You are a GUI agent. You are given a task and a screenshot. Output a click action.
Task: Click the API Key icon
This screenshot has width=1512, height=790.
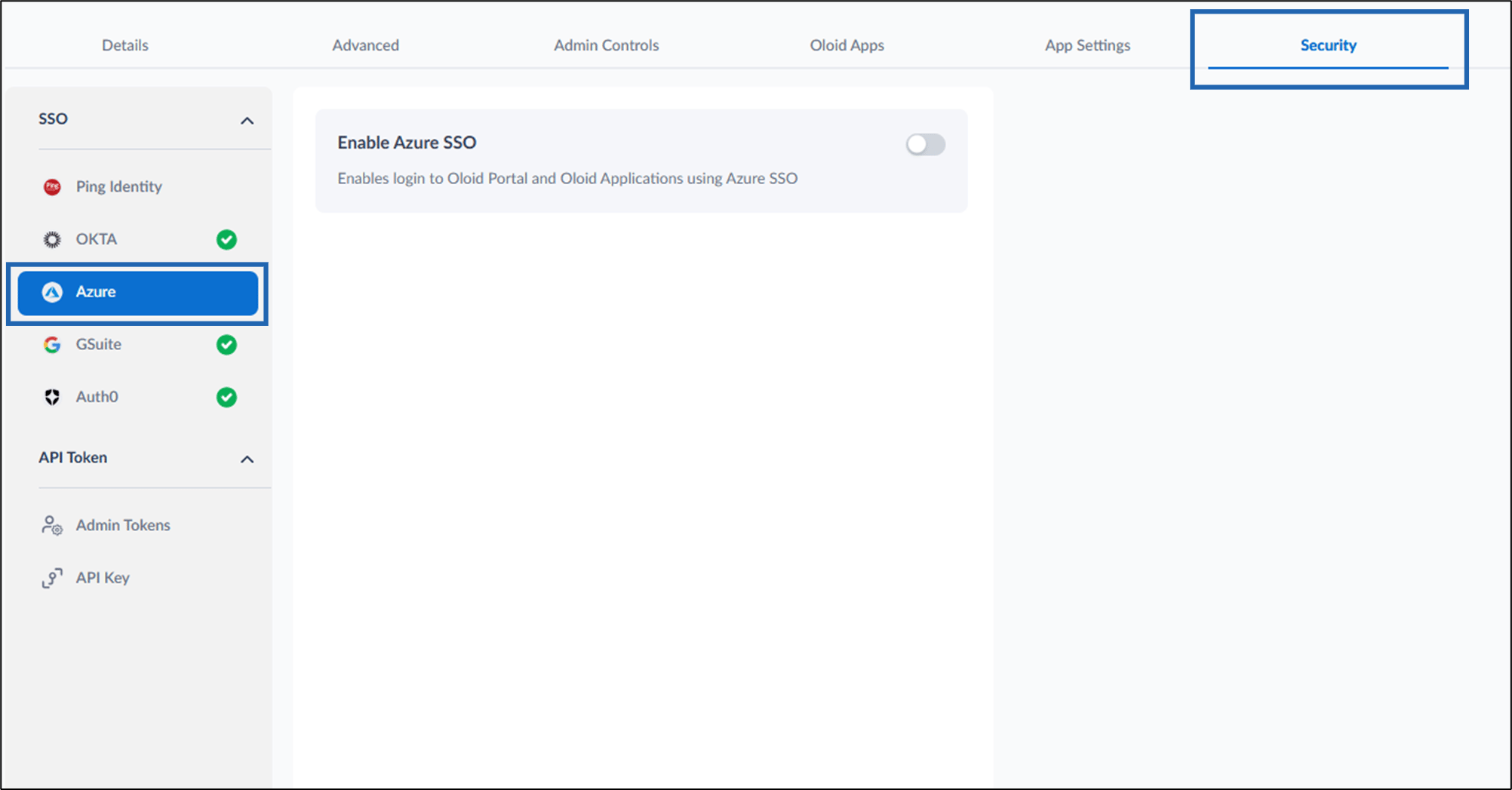(52, 578)
